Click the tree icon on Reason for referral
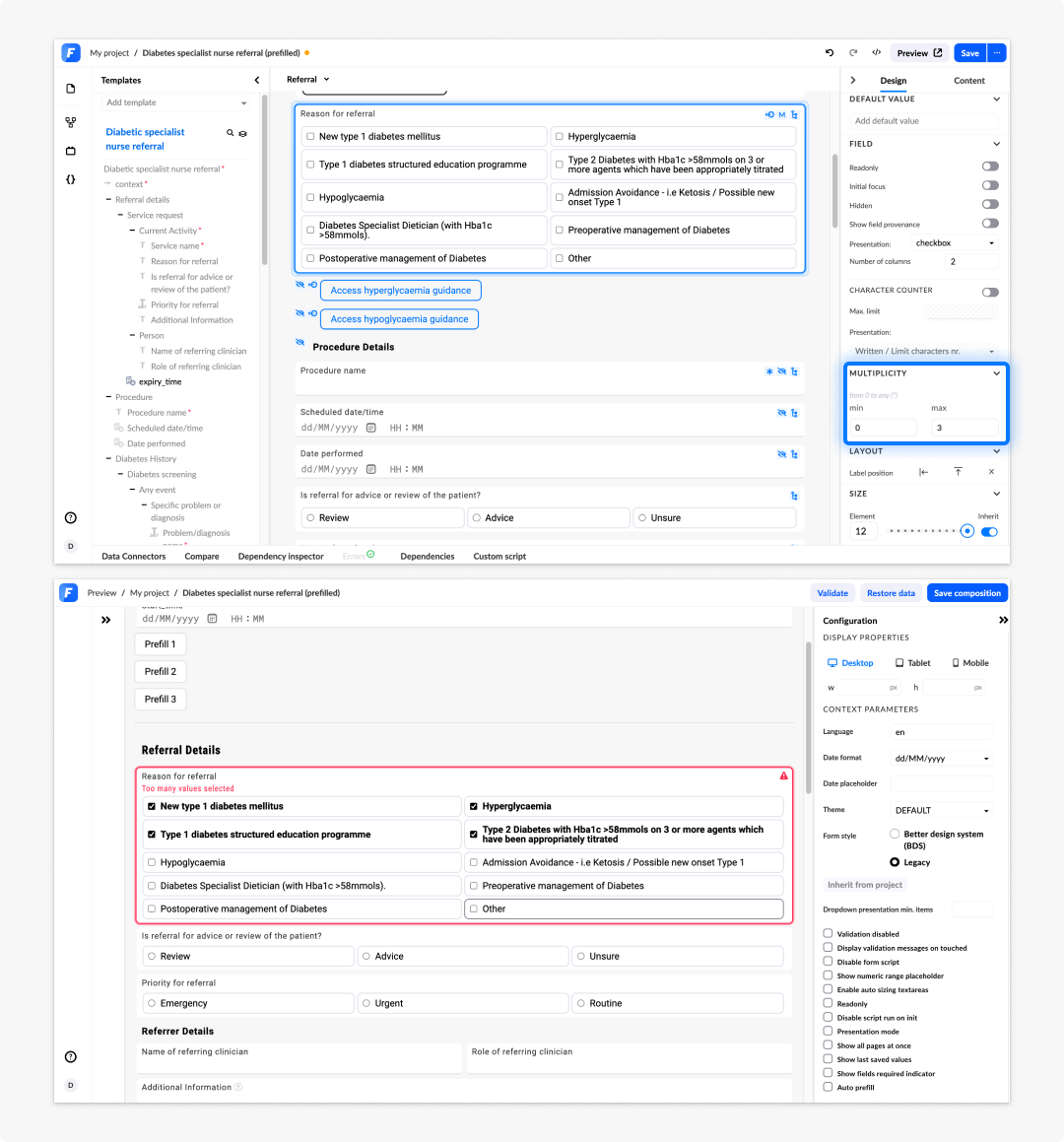1064x1142 pixels. pyautogui.click(x=794, y=114)
